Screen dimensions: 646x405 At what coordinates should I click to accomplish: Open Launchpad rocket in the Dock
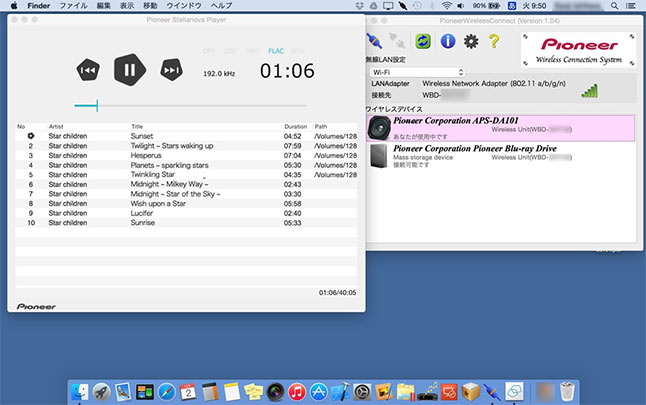pyautogui.click(x=101, y=392)
